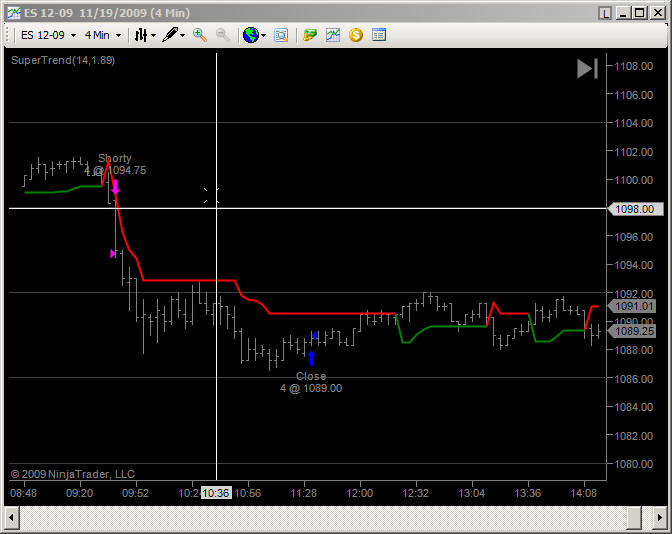Open the indicators chart icon
This screenshot has height=534, width=672.
(333, 35)
